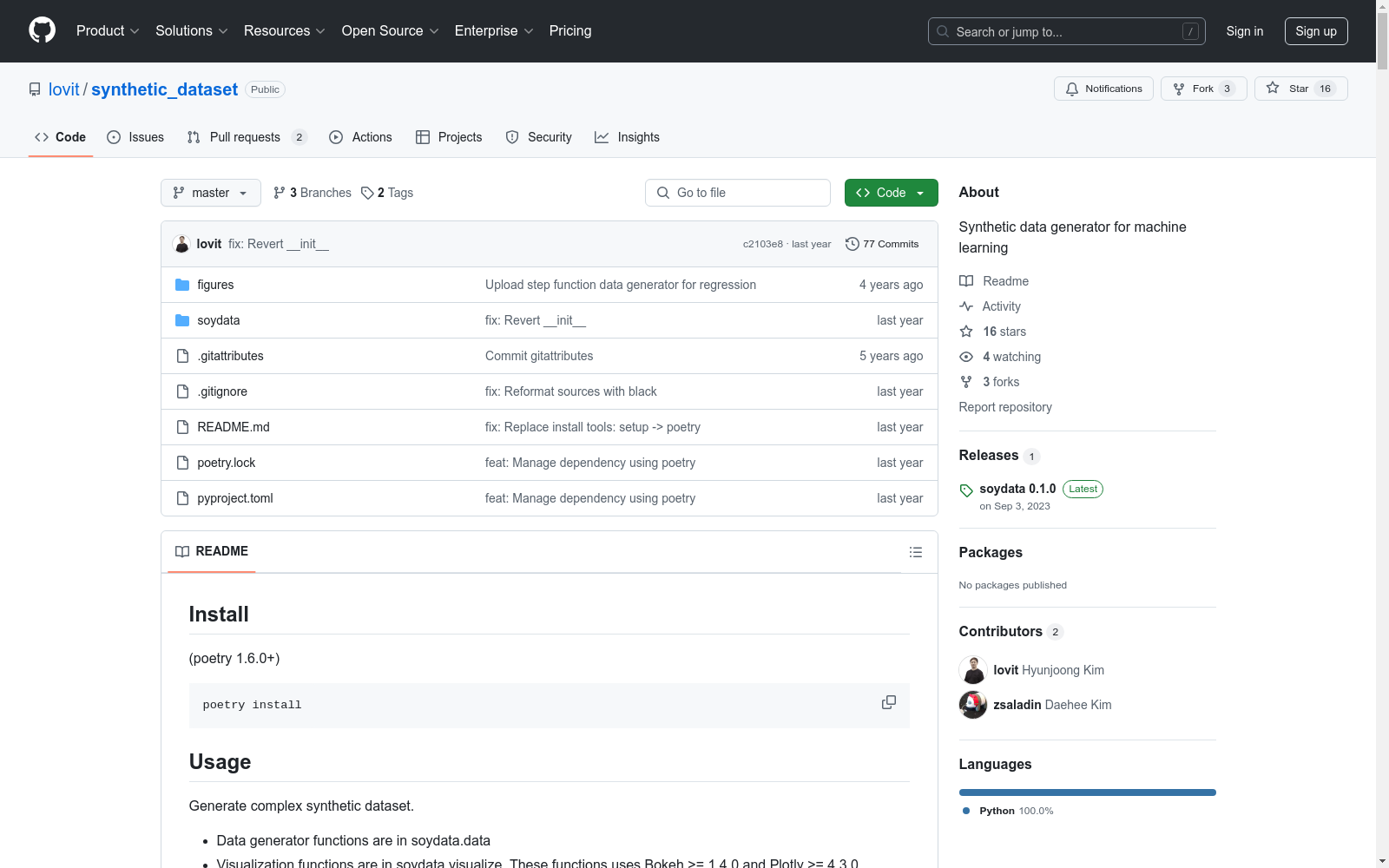Click the Python 100.0% language link
Viewport: 1389px width, 868px height.
[x=1008, y=811]
